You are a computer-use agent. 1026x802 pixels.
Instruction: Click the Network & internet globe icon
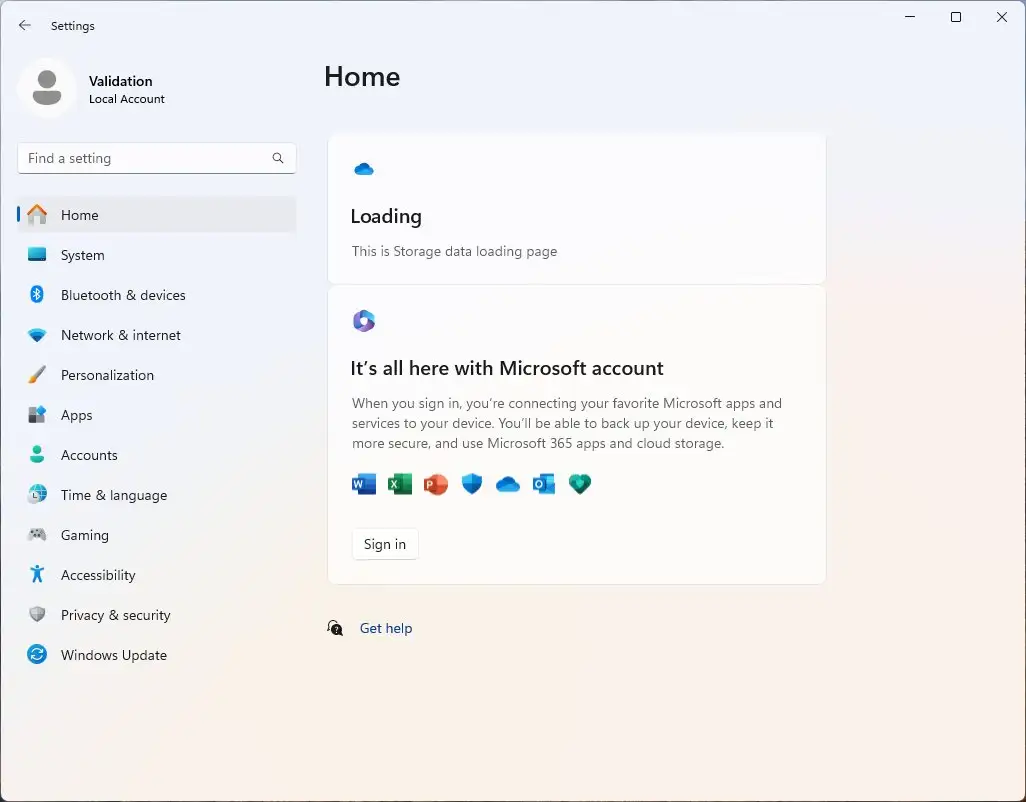[x=36, y=335]
